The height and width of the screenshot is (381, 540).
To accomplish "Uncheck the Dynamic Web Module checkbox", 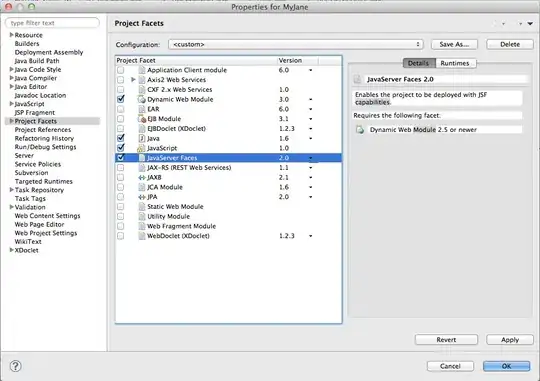I will [x=120, y=99].
